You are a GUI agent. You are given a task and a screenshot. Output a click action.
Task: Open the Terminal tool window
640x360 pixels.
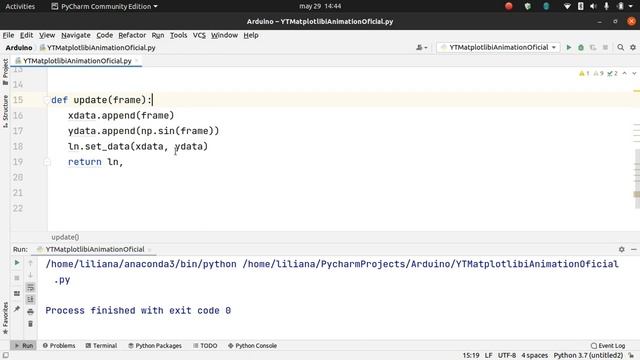[x=101, y=346]
